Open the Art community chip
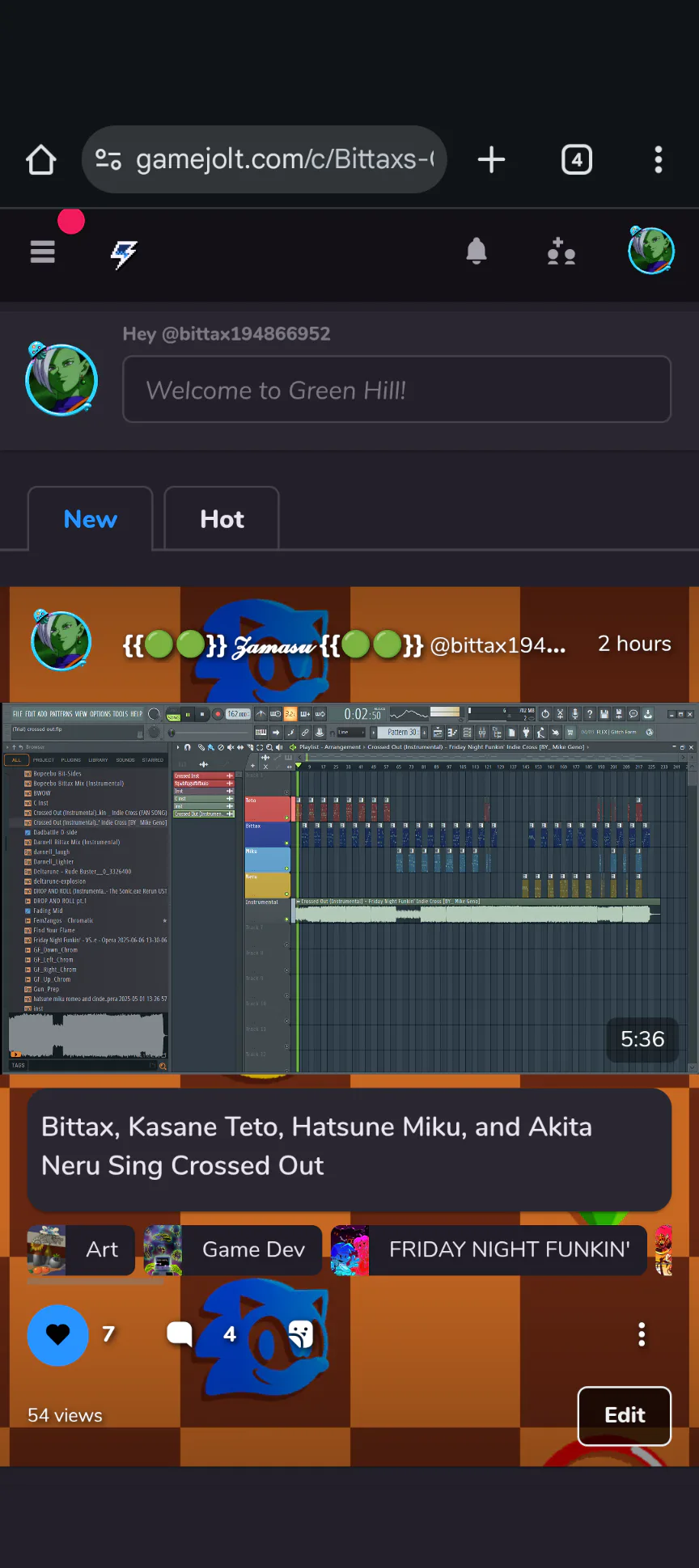 tap(81, 1250)
